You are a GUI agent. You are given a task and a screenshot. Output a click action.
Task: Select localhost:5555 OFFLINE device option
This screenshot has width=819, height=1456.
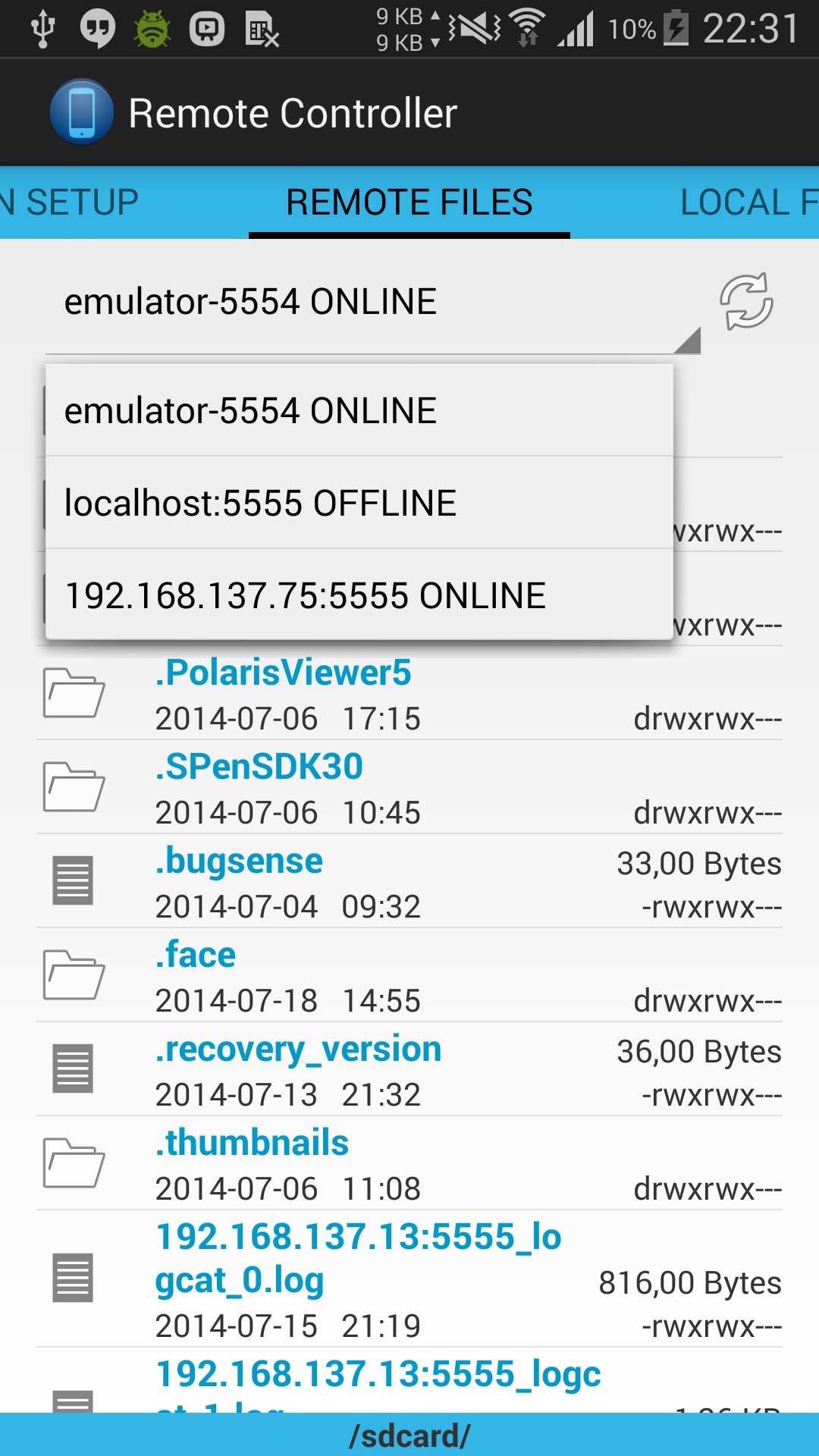coord(359,503)
